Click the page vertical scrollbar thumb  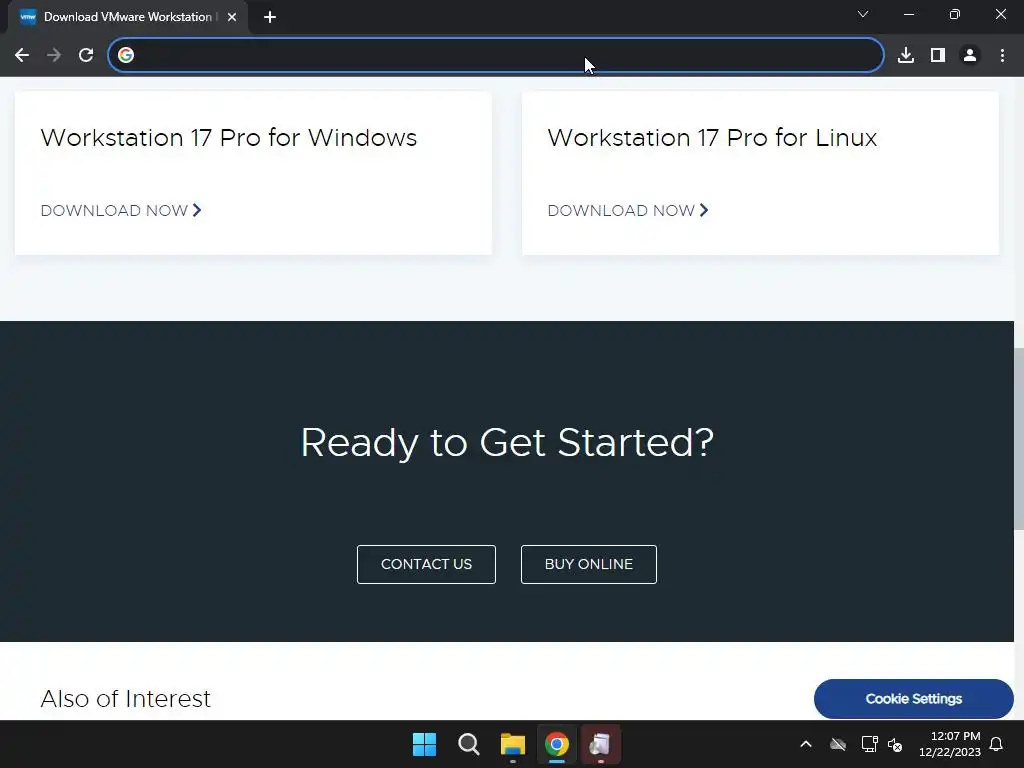click(1019, 440)
